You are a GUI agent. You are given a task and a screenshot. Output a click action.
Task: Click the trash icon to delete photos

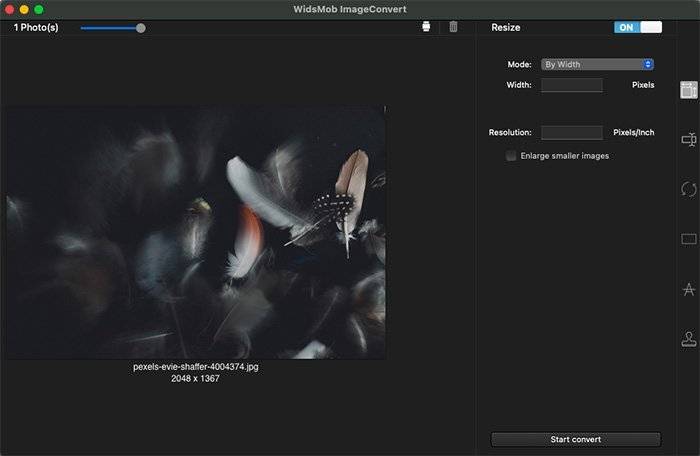pyautogui.click(x=453, y=27)
